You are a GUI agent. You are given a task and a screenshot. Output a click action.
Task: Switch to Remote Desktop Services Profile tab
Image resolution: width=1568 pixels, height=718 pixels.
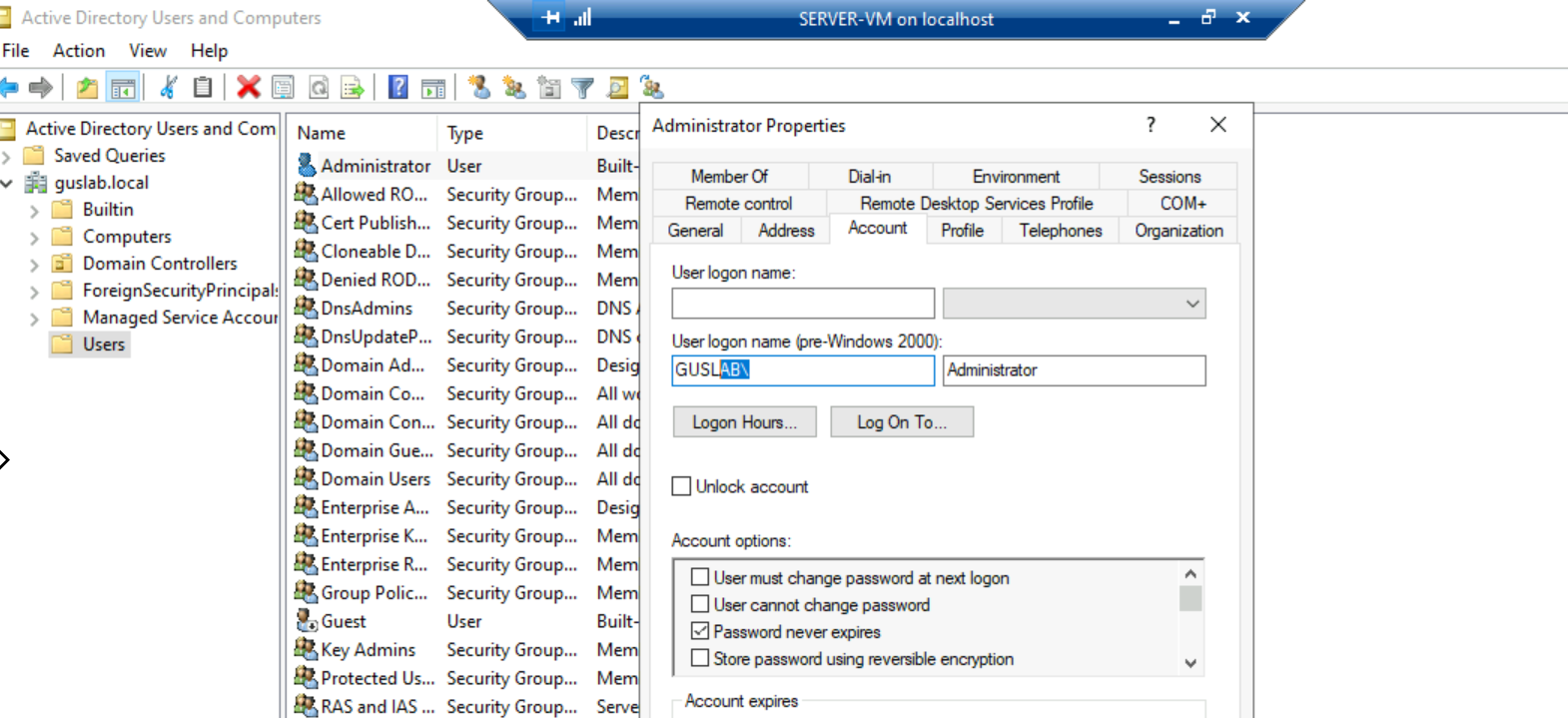point(977,203)
